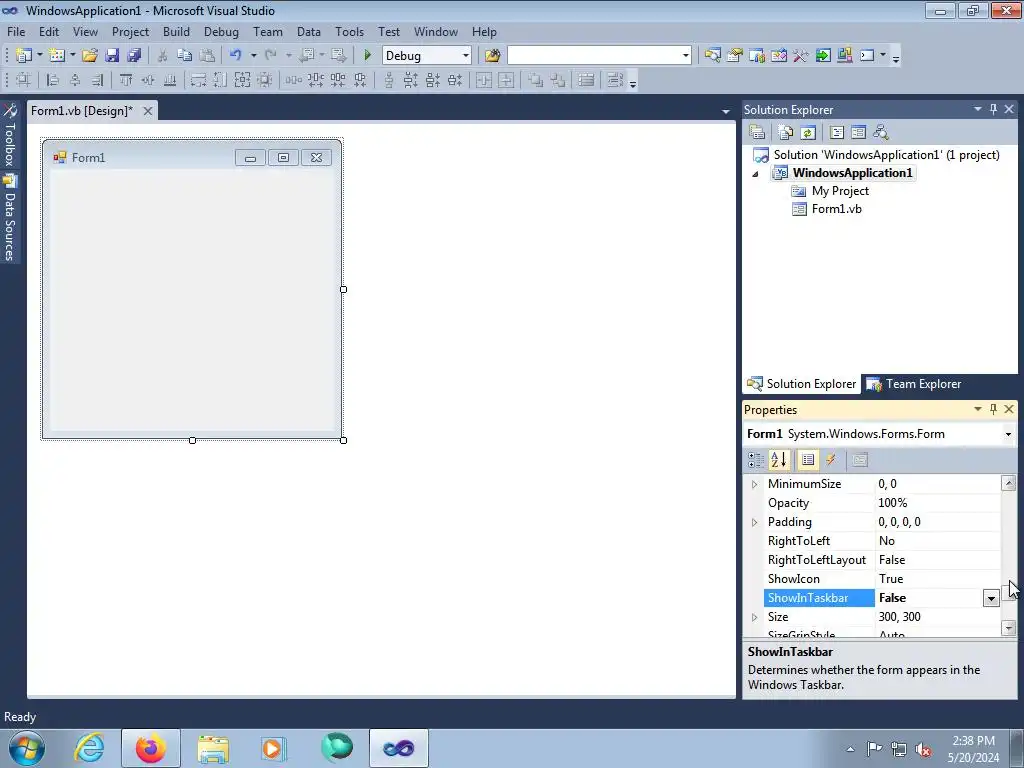Pin or unpin the Solution Explorer panel
The width and height of the screenshot is (1024, 768).
[x=993, y=109]
